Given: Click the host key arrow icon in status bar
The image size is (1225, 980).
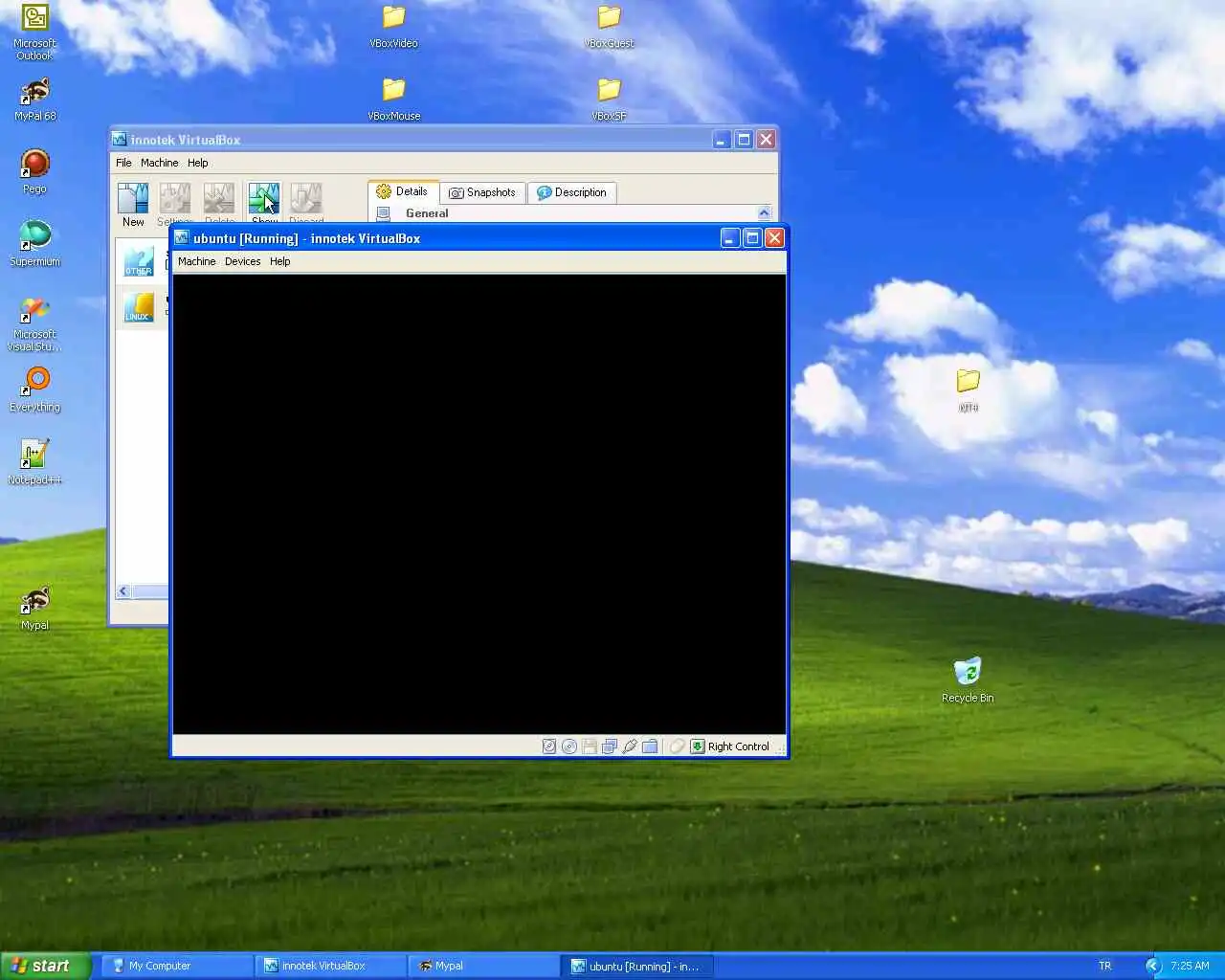Looking at the screenshot, I should click(x=698, y=746).
